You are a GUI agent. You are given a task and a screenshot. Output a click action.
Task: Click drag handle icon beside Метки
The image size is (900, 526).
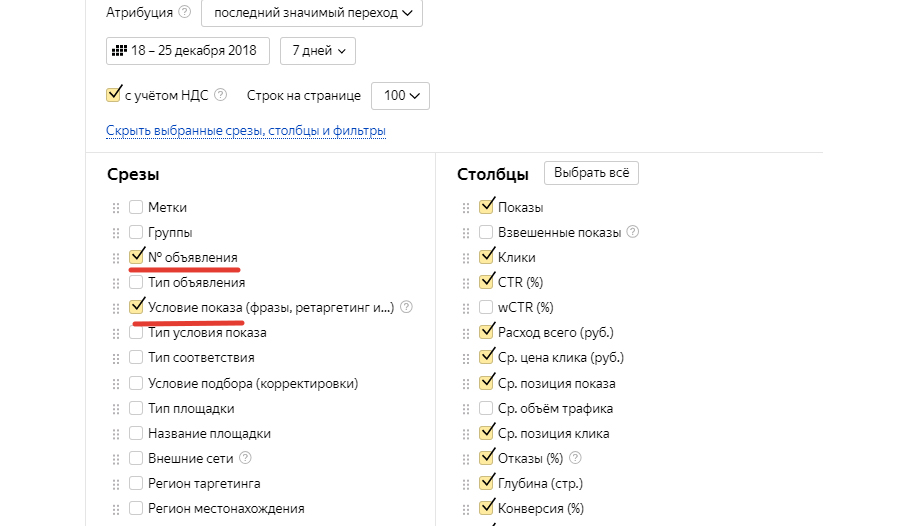point(116,208)
